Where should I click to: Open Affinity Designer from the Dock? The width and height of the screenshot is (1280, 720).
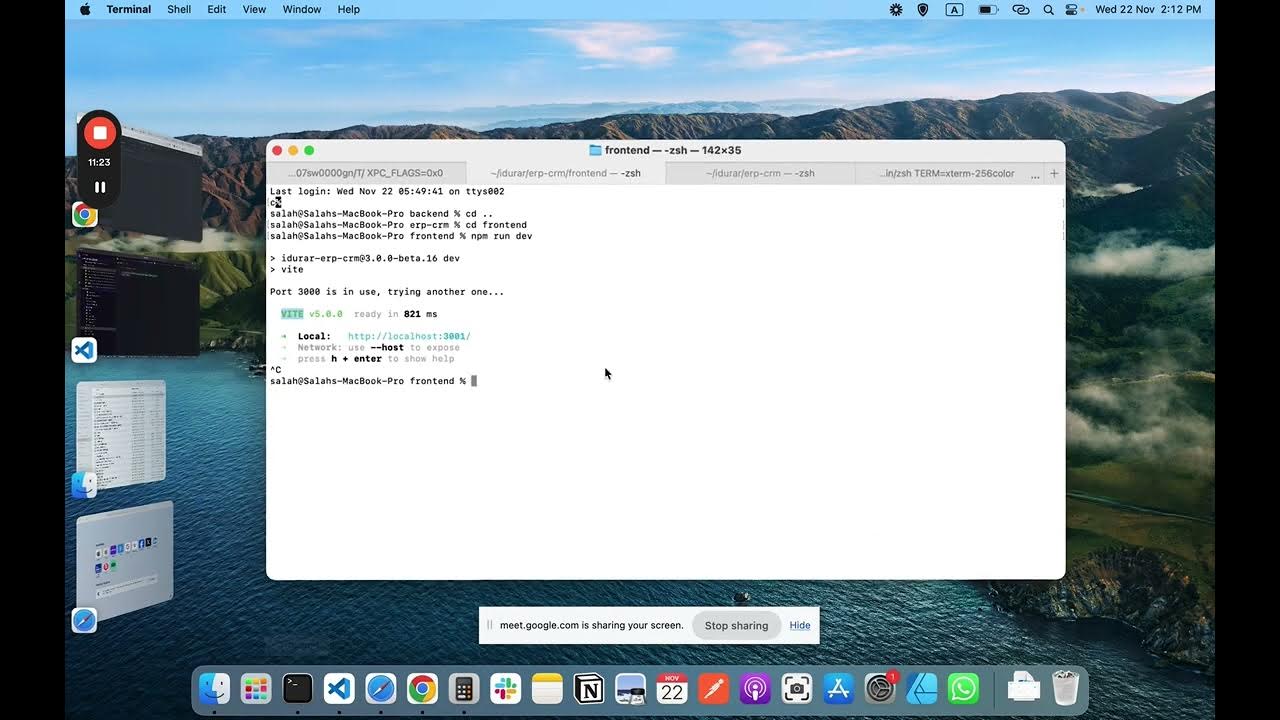point(921,688)
